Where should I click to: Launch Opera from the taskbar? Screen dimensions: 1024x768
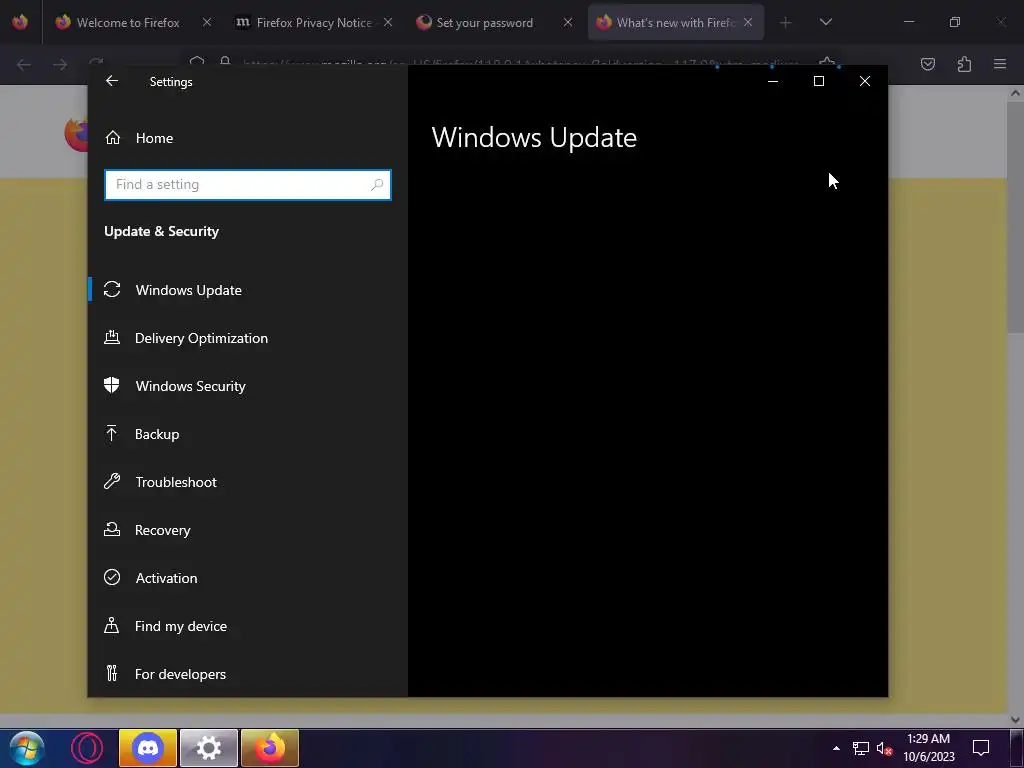[x=87, y=748]
